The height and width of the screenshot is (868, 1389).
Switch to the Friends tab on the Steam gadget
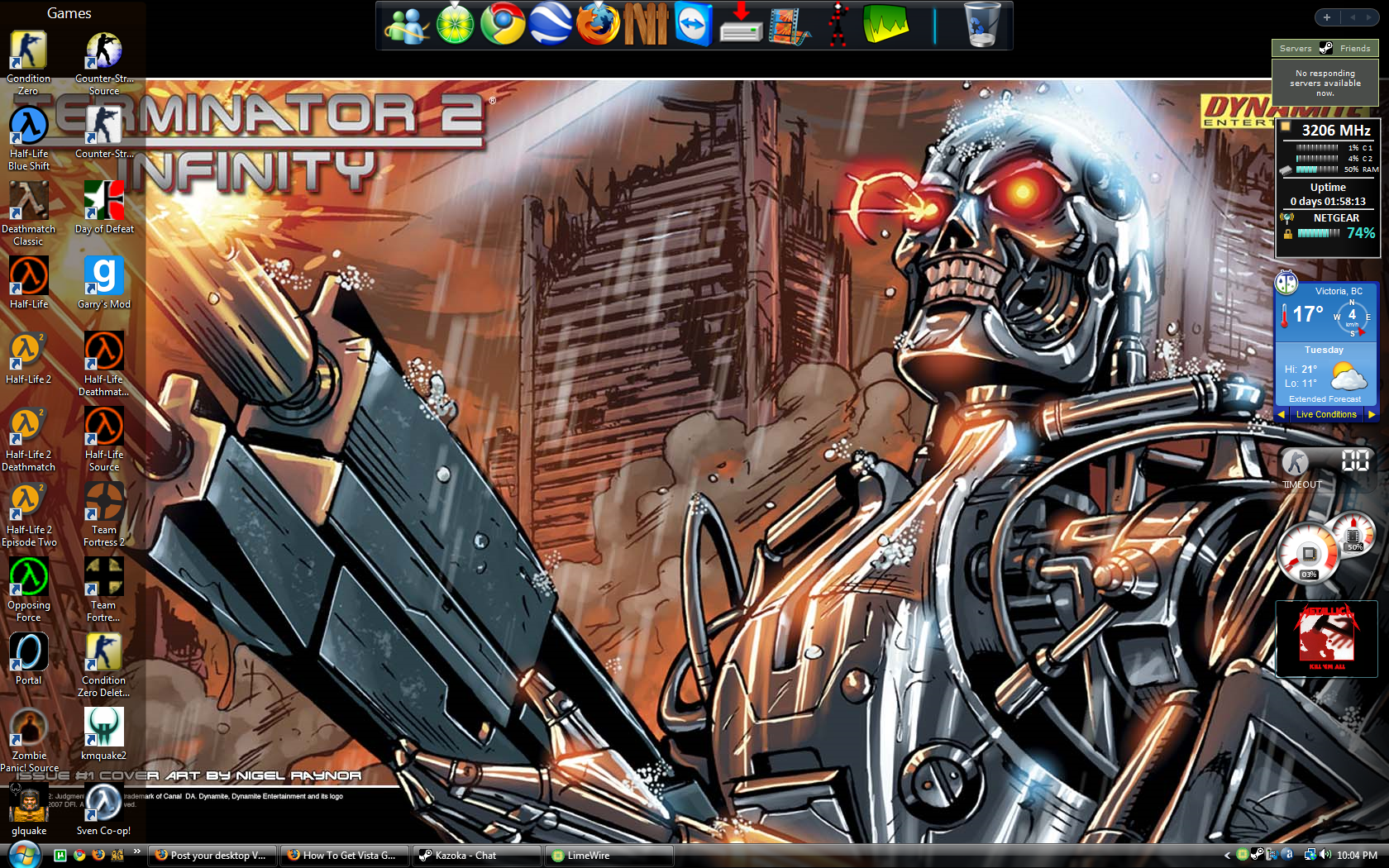[x=1355, y=48]
